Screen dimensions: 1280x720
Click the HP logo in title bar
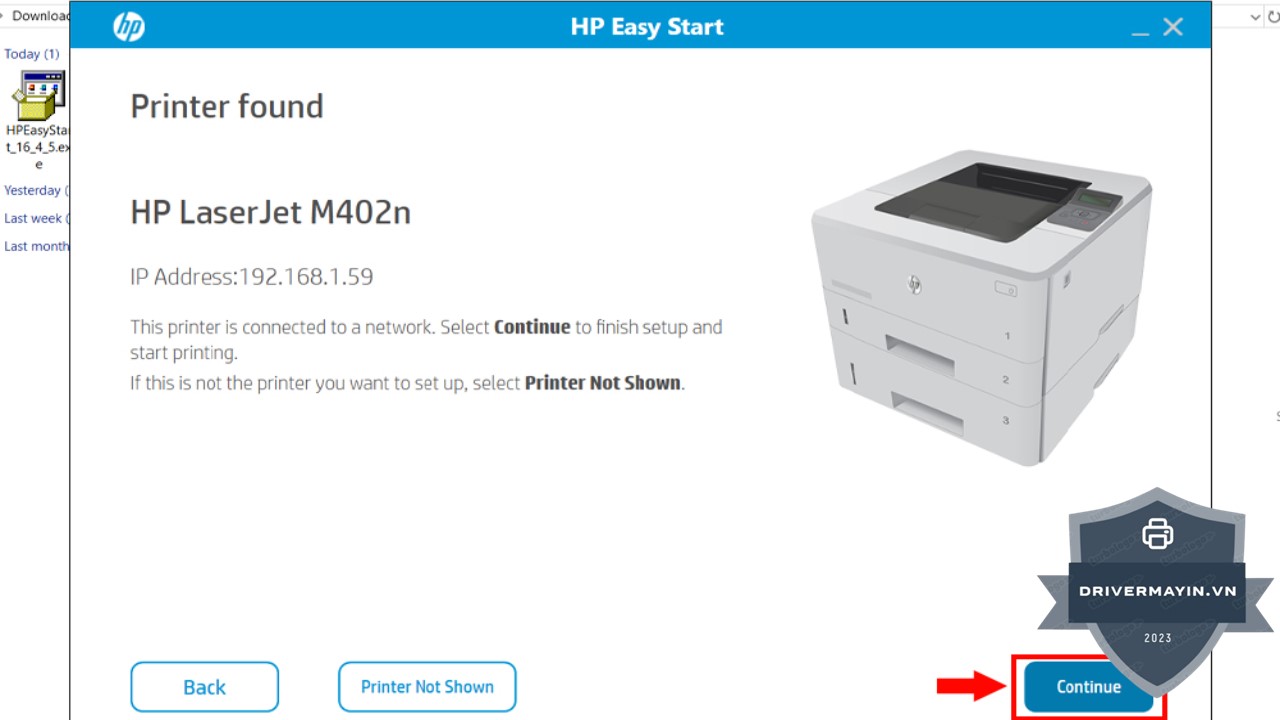129,27
